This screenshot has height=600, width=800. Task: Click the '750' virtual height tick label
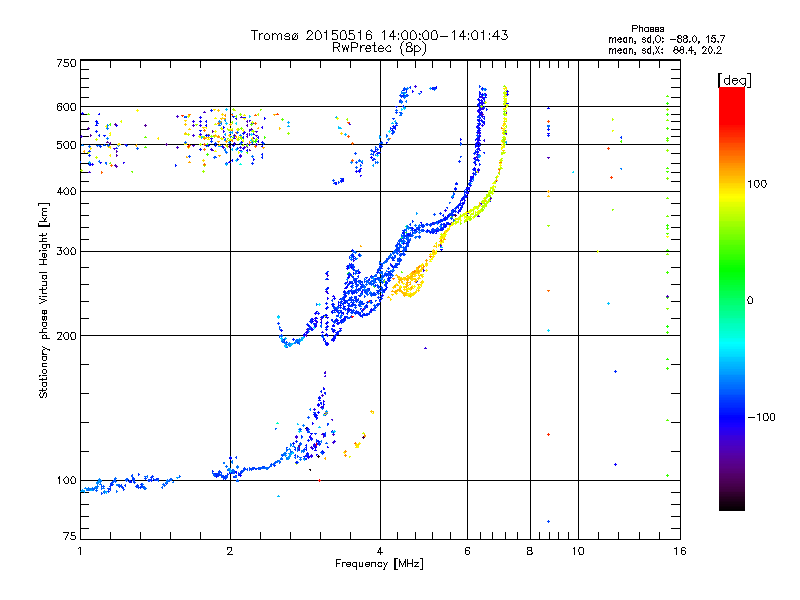click(x=66, y=63)
